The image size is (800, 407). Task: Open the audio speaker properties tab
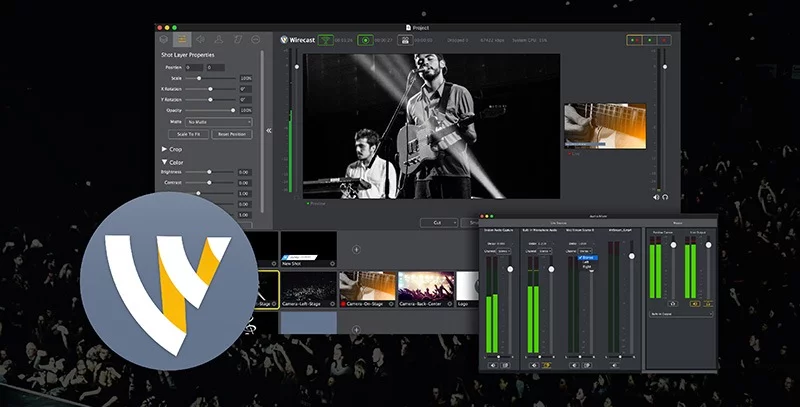coord(201,39)
